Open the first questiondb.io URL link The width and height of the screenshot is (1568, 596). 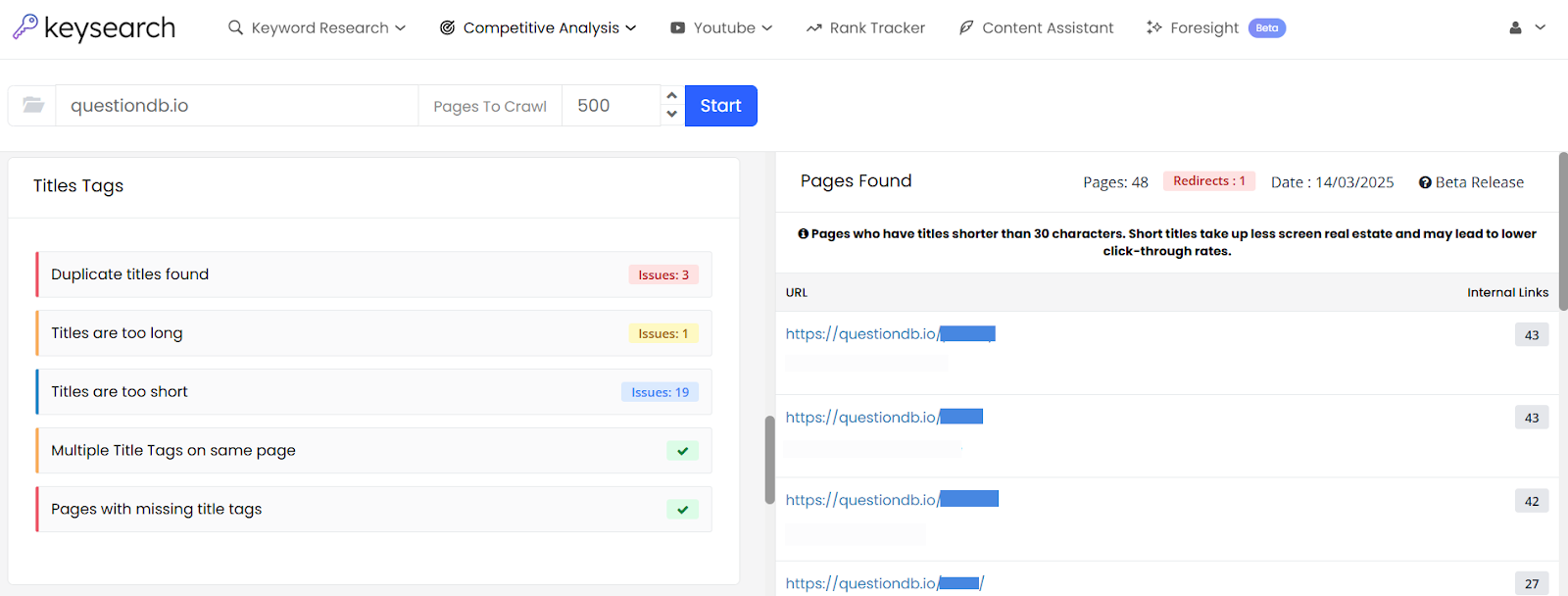point(890,334)
